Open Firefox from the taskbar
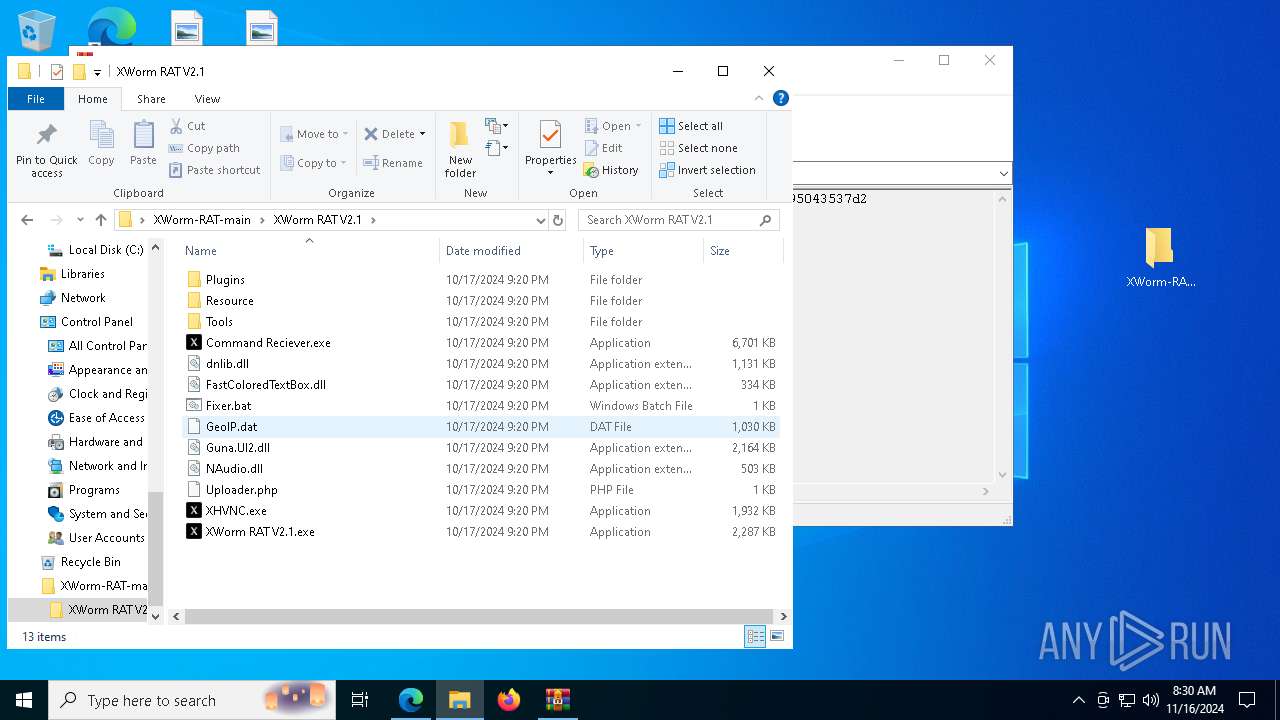Viewport: 1280px width, 720px height. click(509, 700)
